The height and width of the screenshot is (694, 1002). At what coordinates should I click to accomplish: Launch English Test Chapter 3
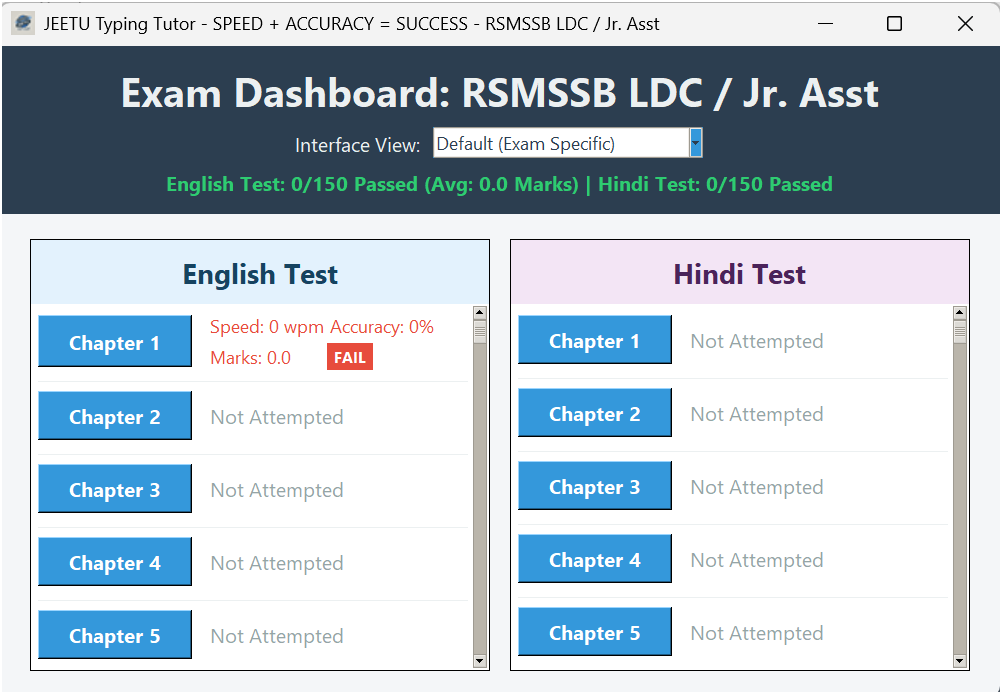click(x=115, y=489)
